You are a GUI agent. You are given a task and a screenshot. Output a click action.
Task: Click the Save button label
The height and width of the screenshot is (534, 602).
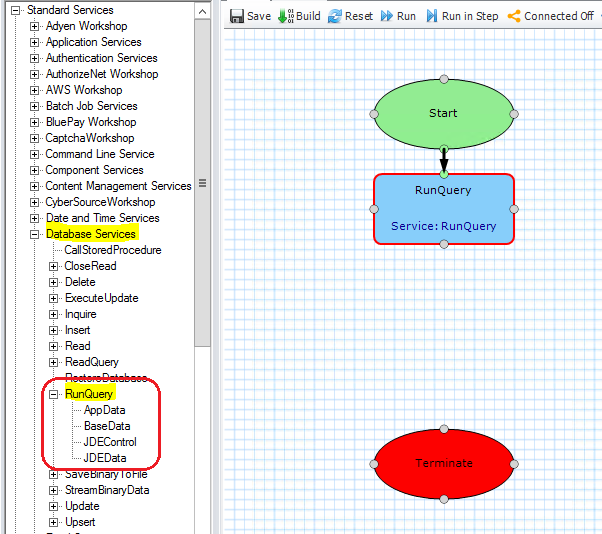pyautogui.click(x=259, y=16)
